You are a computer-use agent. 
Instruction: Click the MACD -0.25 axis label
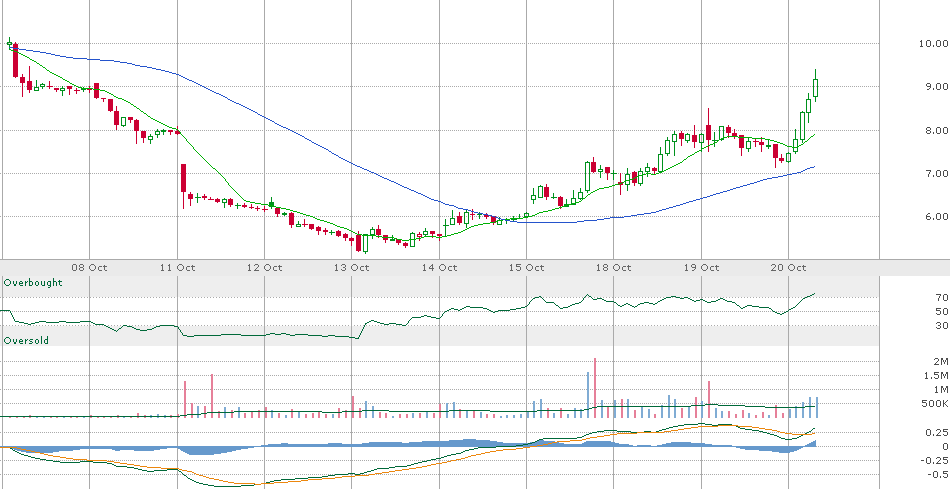point(935,461)
